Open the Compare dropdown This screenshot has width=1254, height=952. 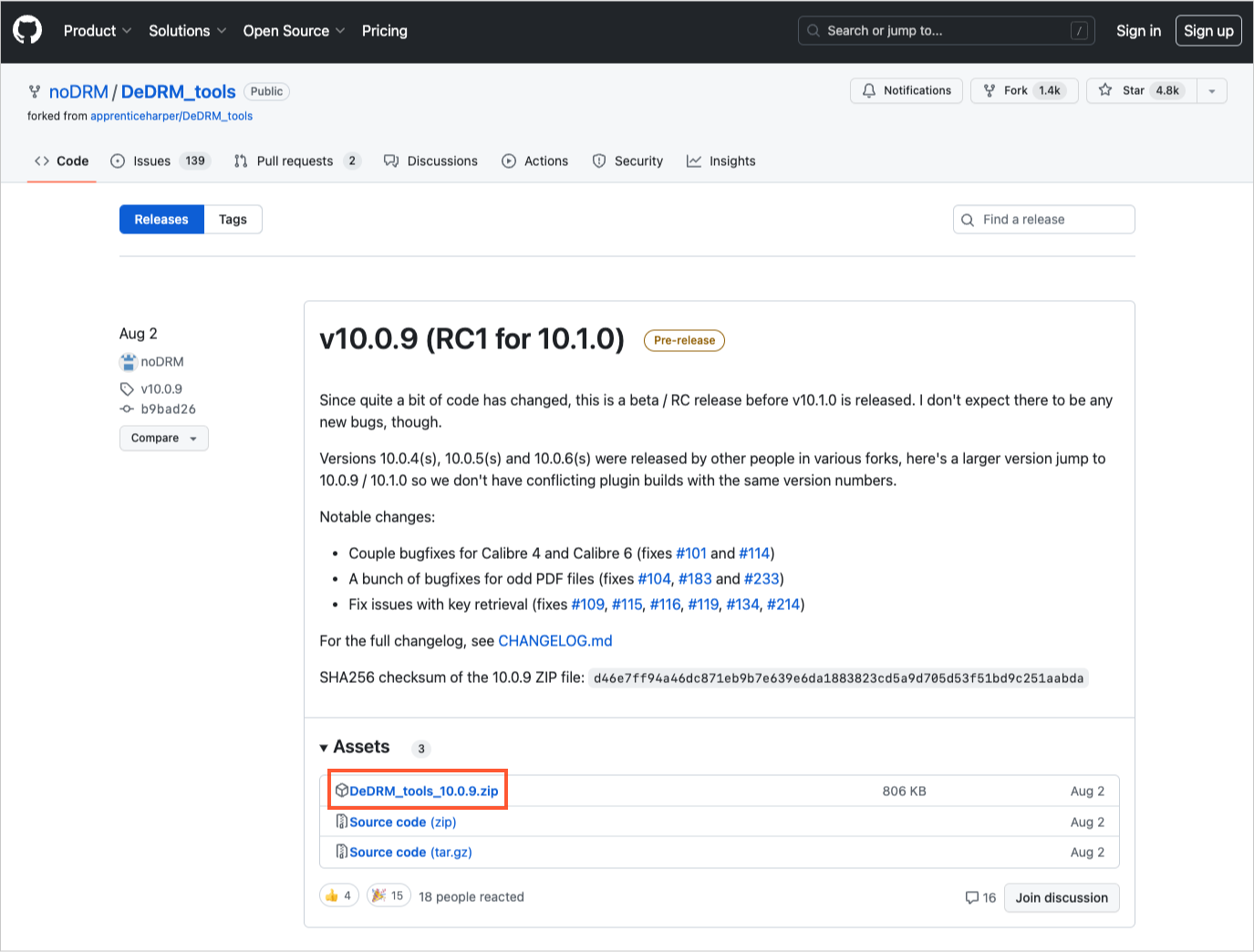pos(164,439)
